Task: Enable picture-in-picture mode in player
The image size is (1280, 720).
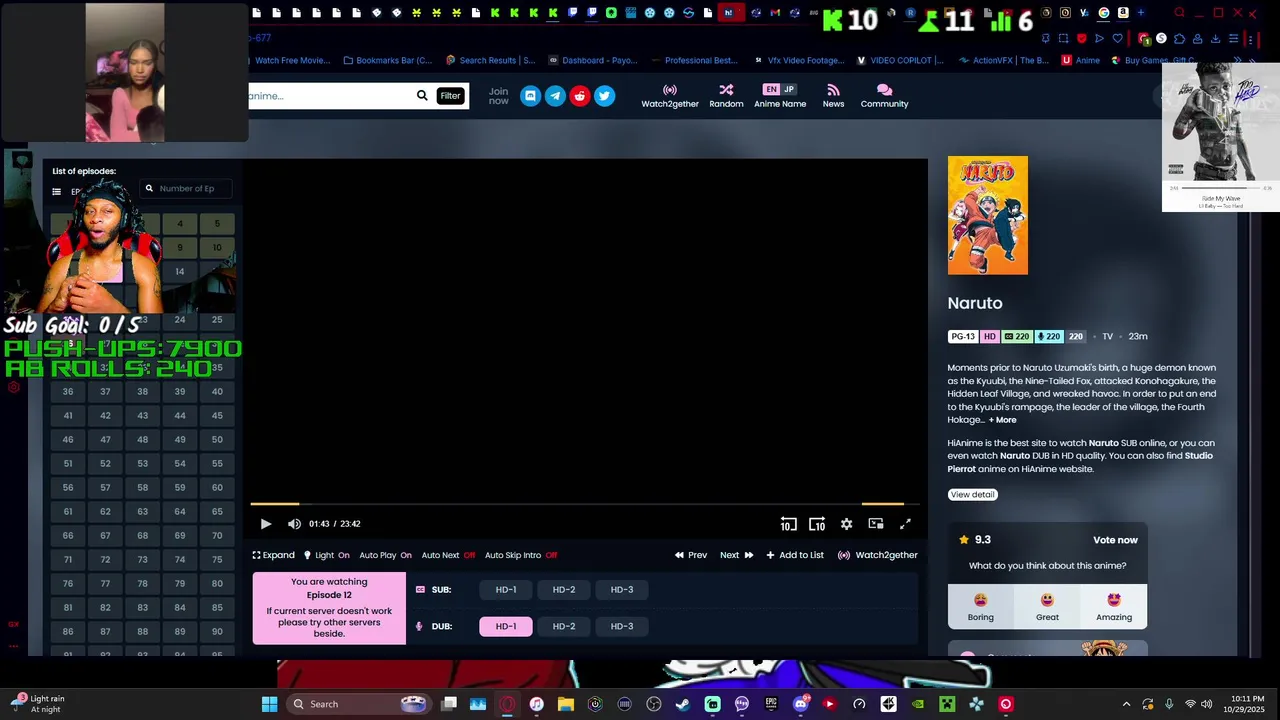Action: coord(876,524)
